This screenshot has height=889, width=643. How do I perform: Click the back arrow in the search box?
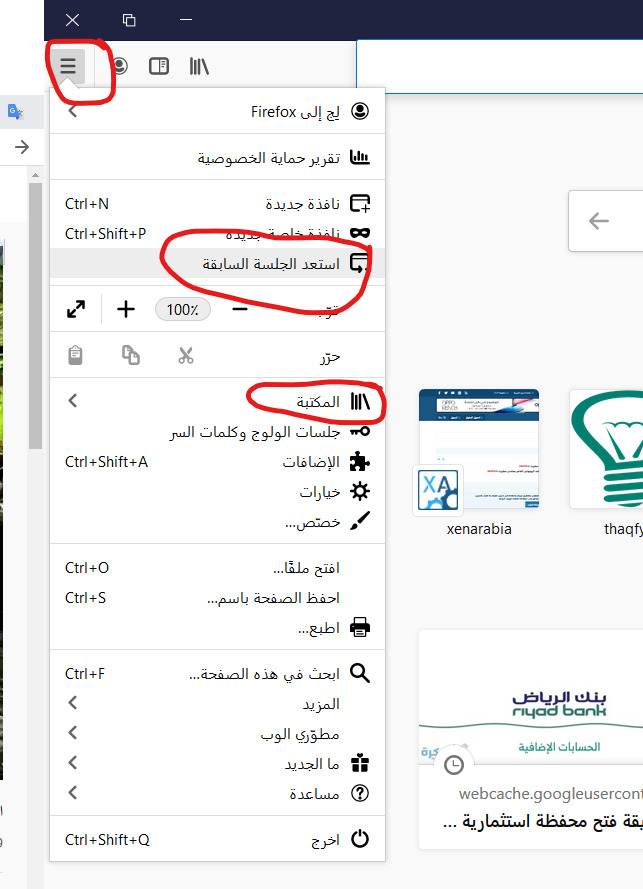599,221
